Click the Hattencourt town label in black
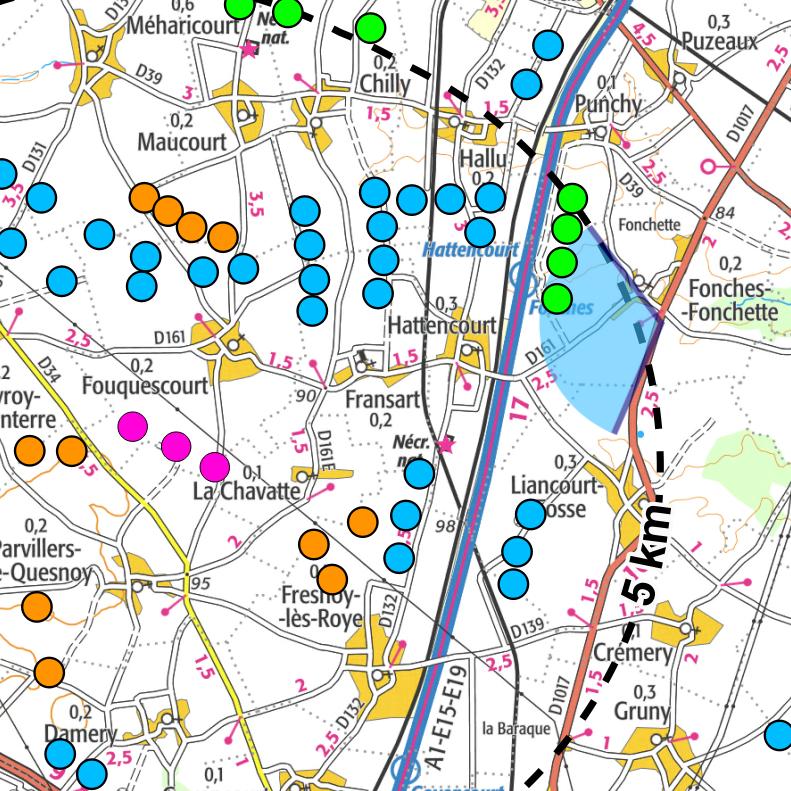The height and width of the screenshot is (791, 791). (x=441, y=325)
